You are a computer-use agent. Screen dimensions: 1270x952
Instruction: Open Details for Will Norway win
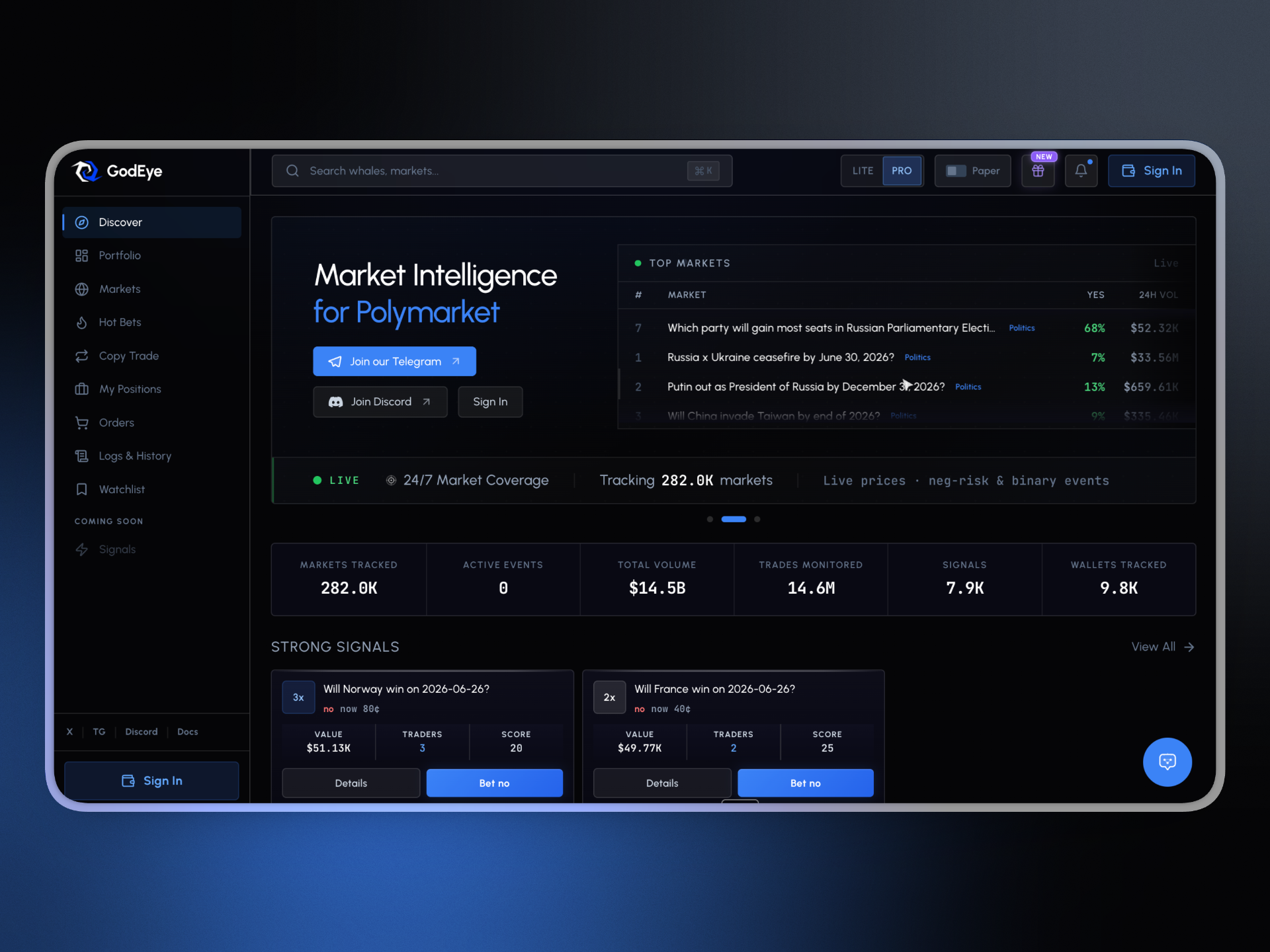351,783
